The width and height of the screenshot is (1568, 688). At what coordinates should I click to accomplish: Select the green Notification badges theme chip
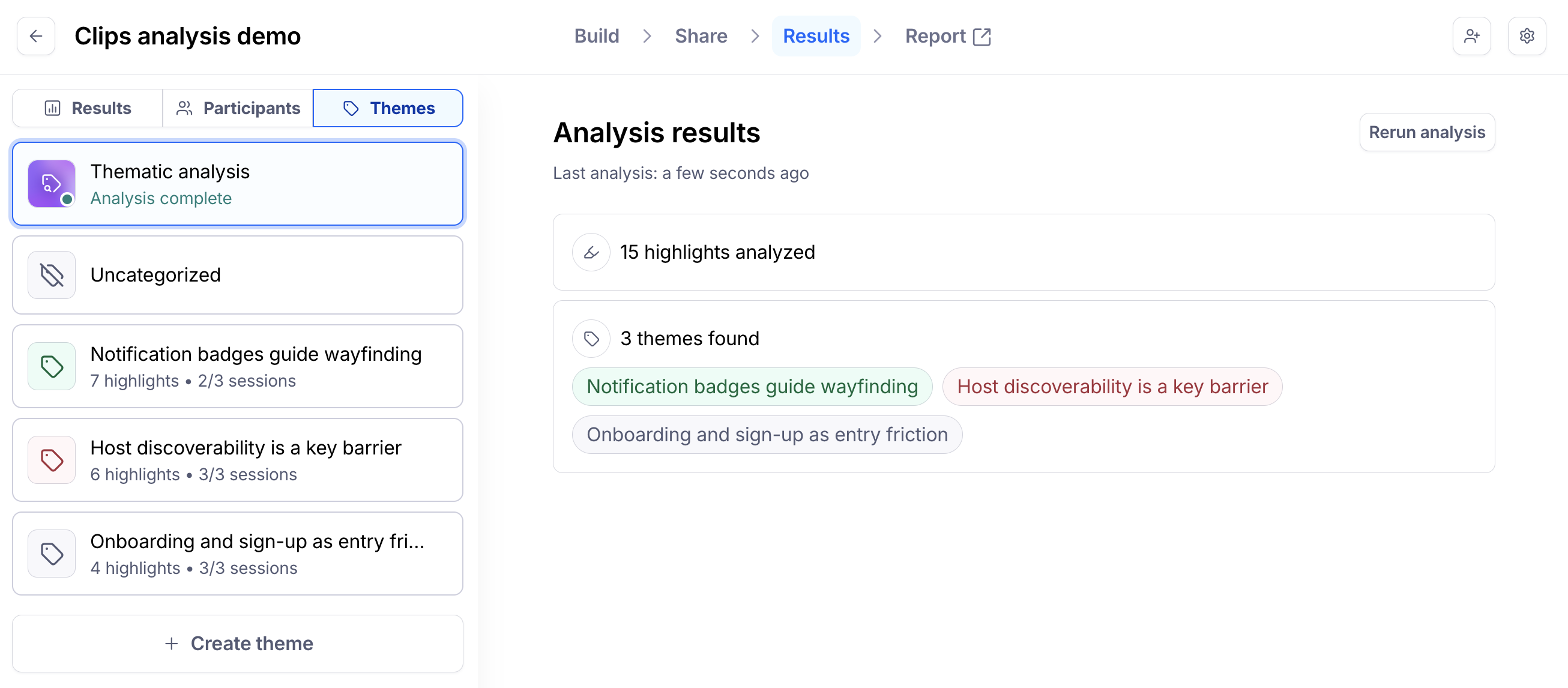pyautogui.click(x=752, y=387)
